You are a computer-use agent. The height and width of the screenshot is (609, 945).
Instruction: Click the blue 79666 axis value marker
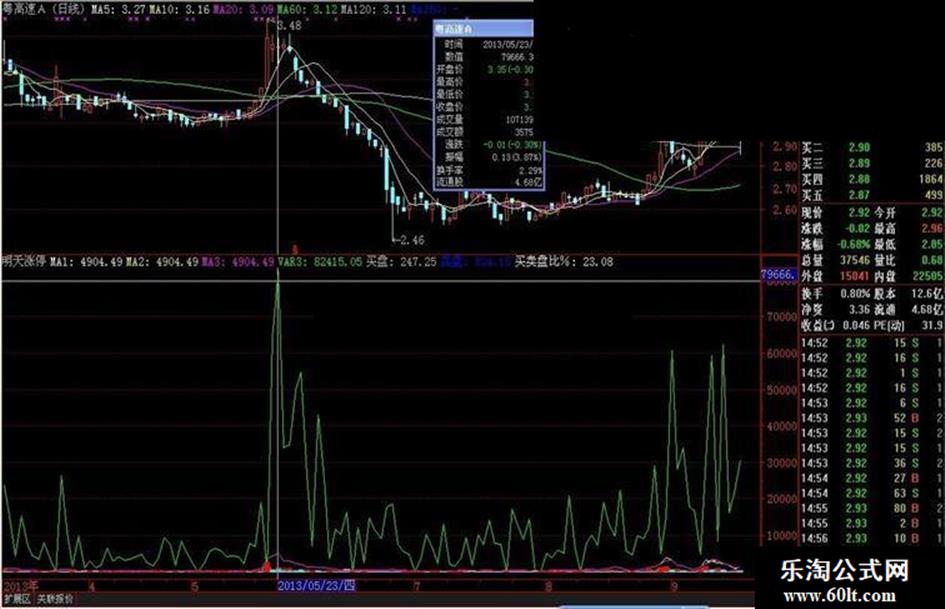tap(779, 275)
